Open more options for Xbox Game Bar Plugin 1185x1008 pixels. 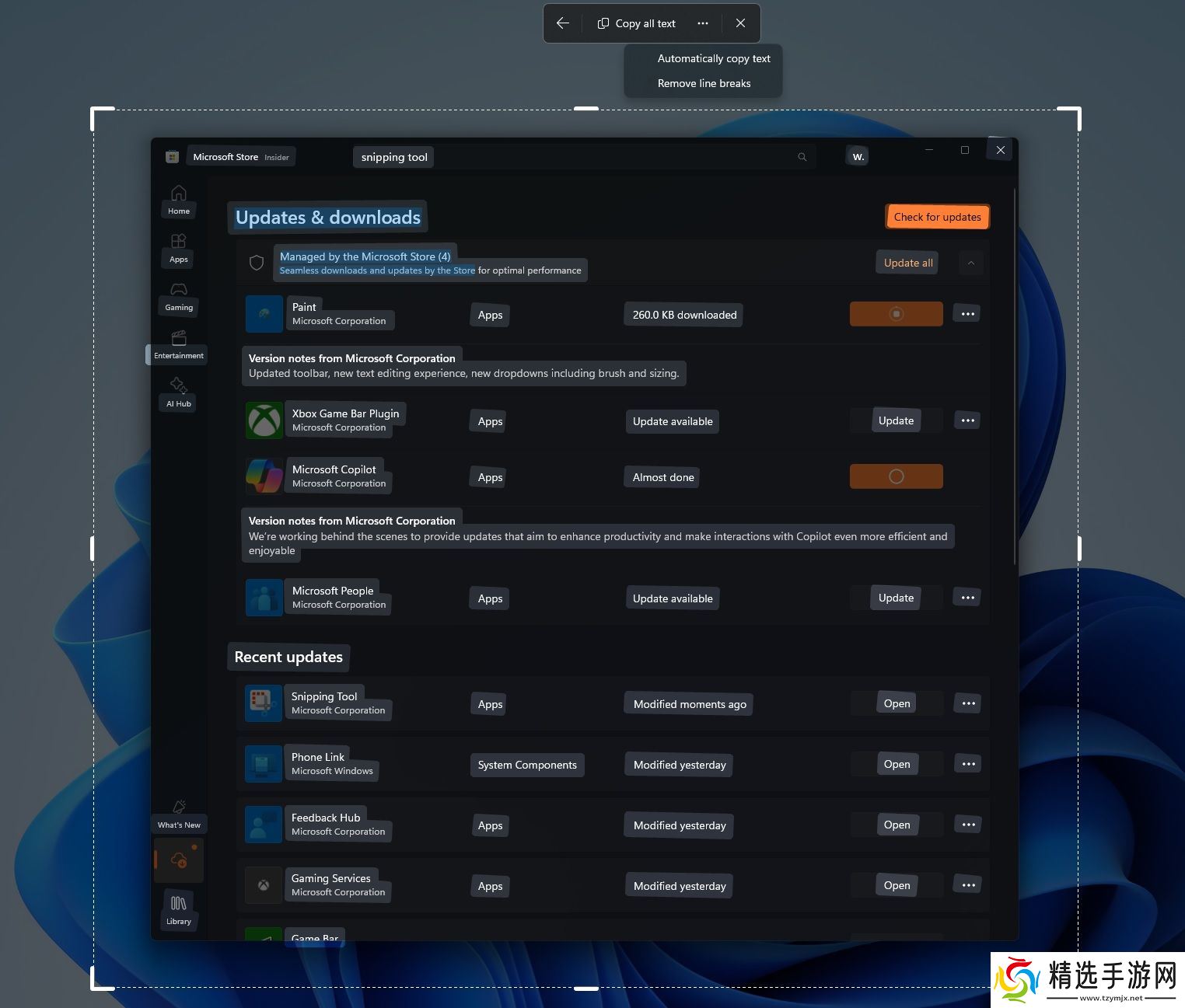pyautogui.click(x=967, y=420)
